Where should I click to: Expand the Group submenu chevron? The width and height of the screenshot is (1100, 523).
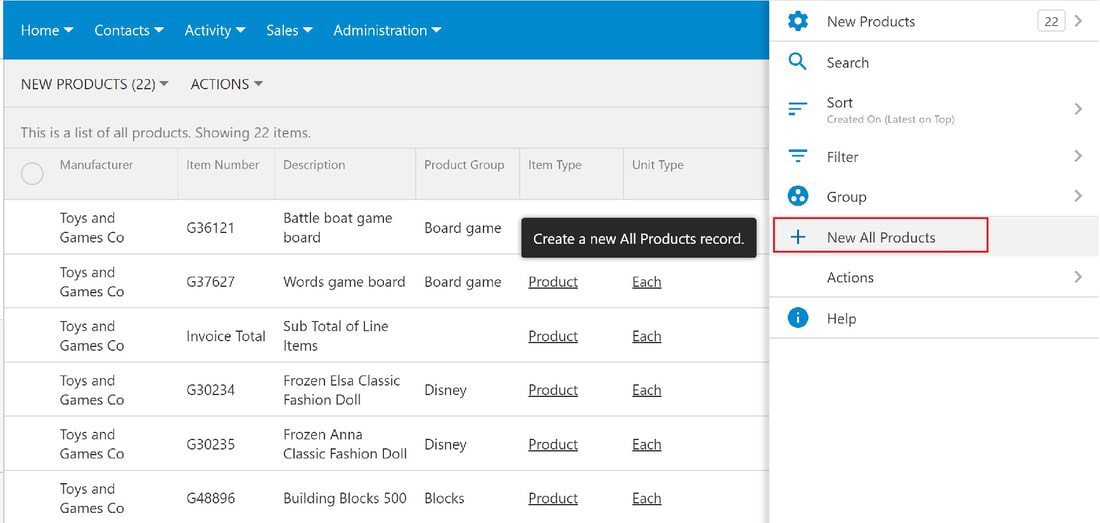click(1078, 196)
